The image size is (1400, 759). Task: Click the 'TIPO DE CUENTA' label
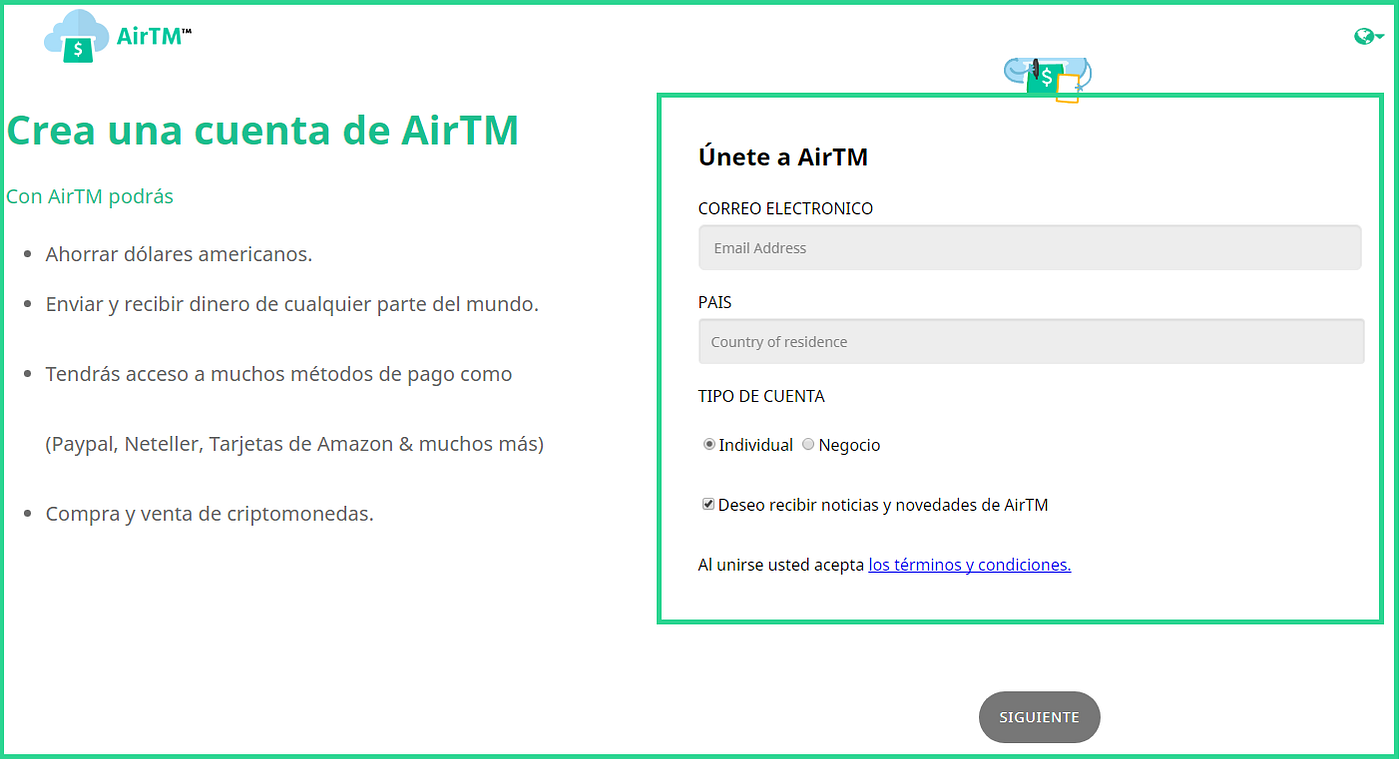[x=761, y=396]
